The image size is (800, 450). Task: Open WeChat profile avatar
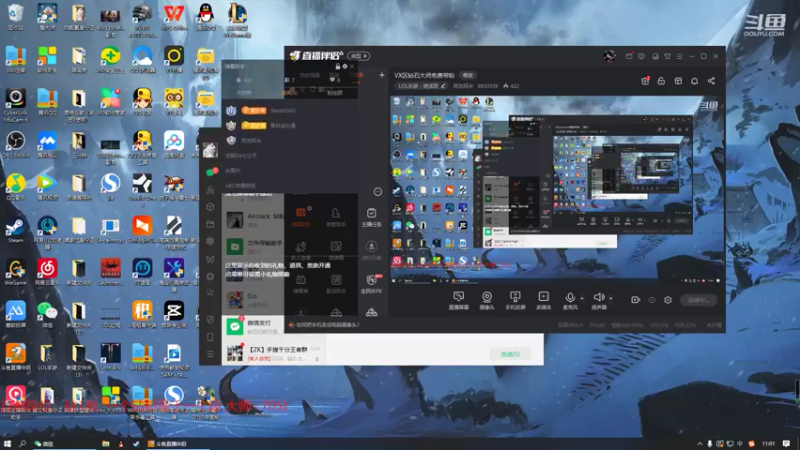click(x=210, y=150)
